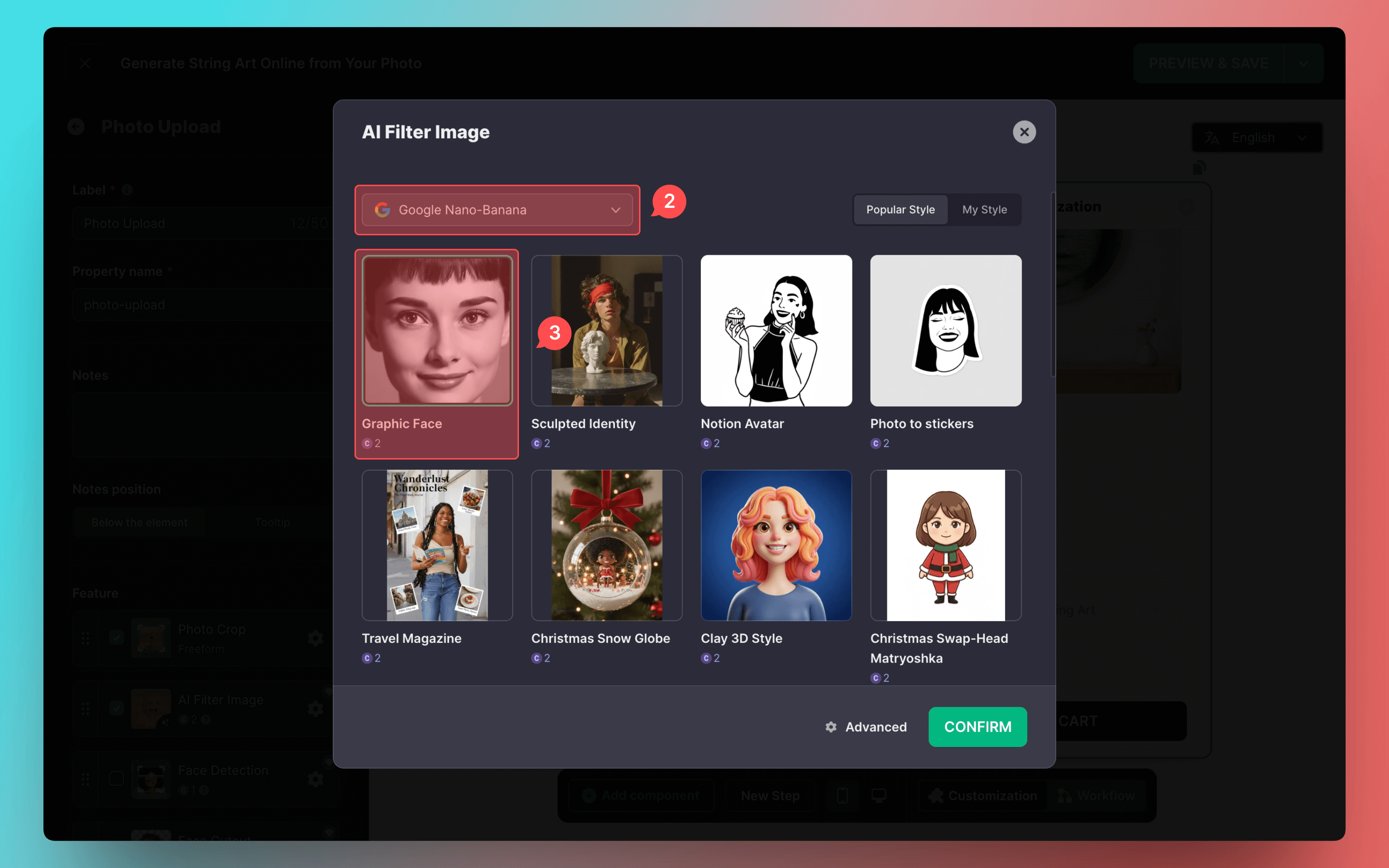Select the Clay 3D Style filter

pos(776,545)
